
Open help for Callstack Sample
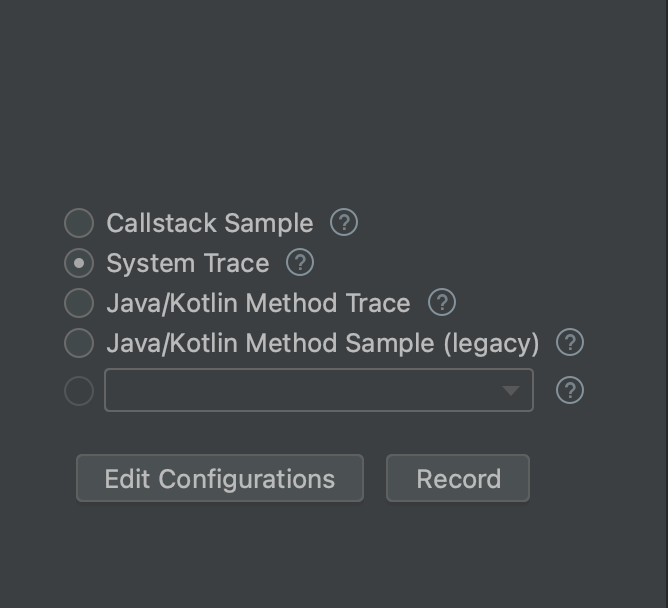point(344,223)
